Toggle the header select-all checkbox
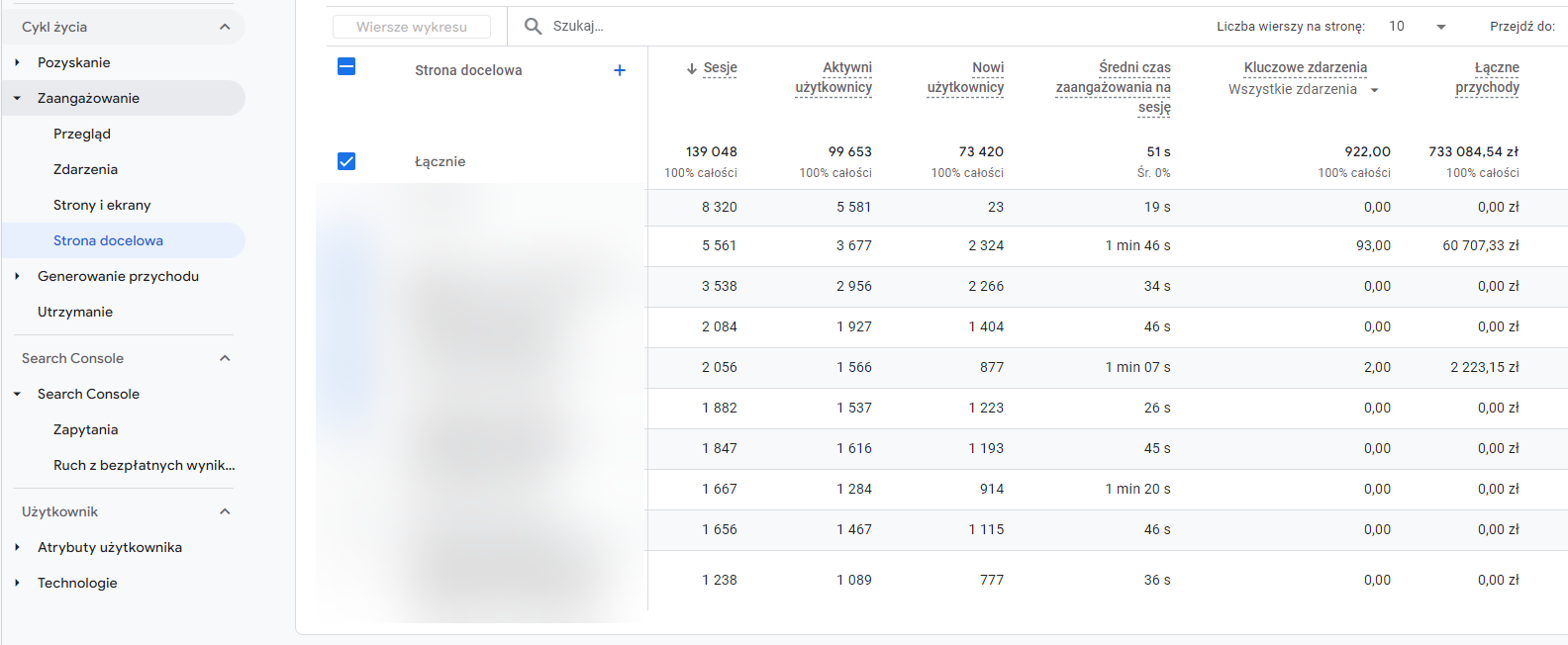Viewport: 1568px width, 645px height. coord(346,66)
